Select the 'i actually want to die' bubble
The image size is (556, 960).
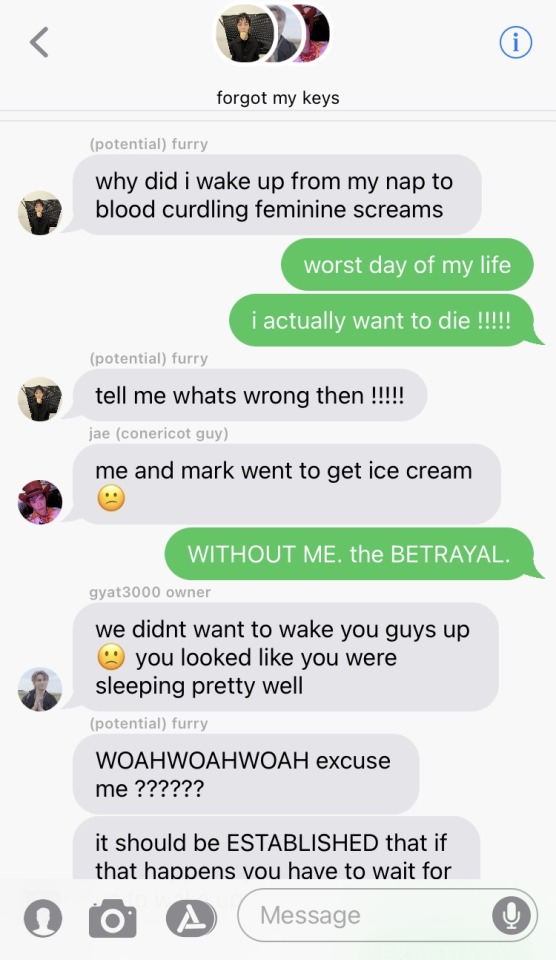pos(381,320)
